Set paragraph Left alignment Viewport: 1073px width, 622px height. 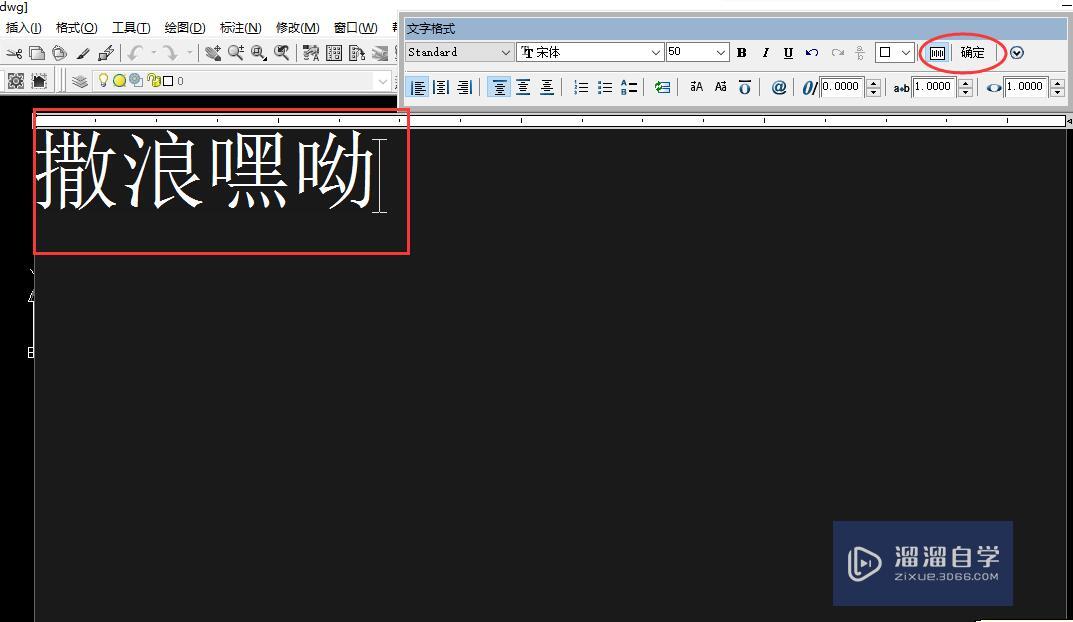coord(418,87)
